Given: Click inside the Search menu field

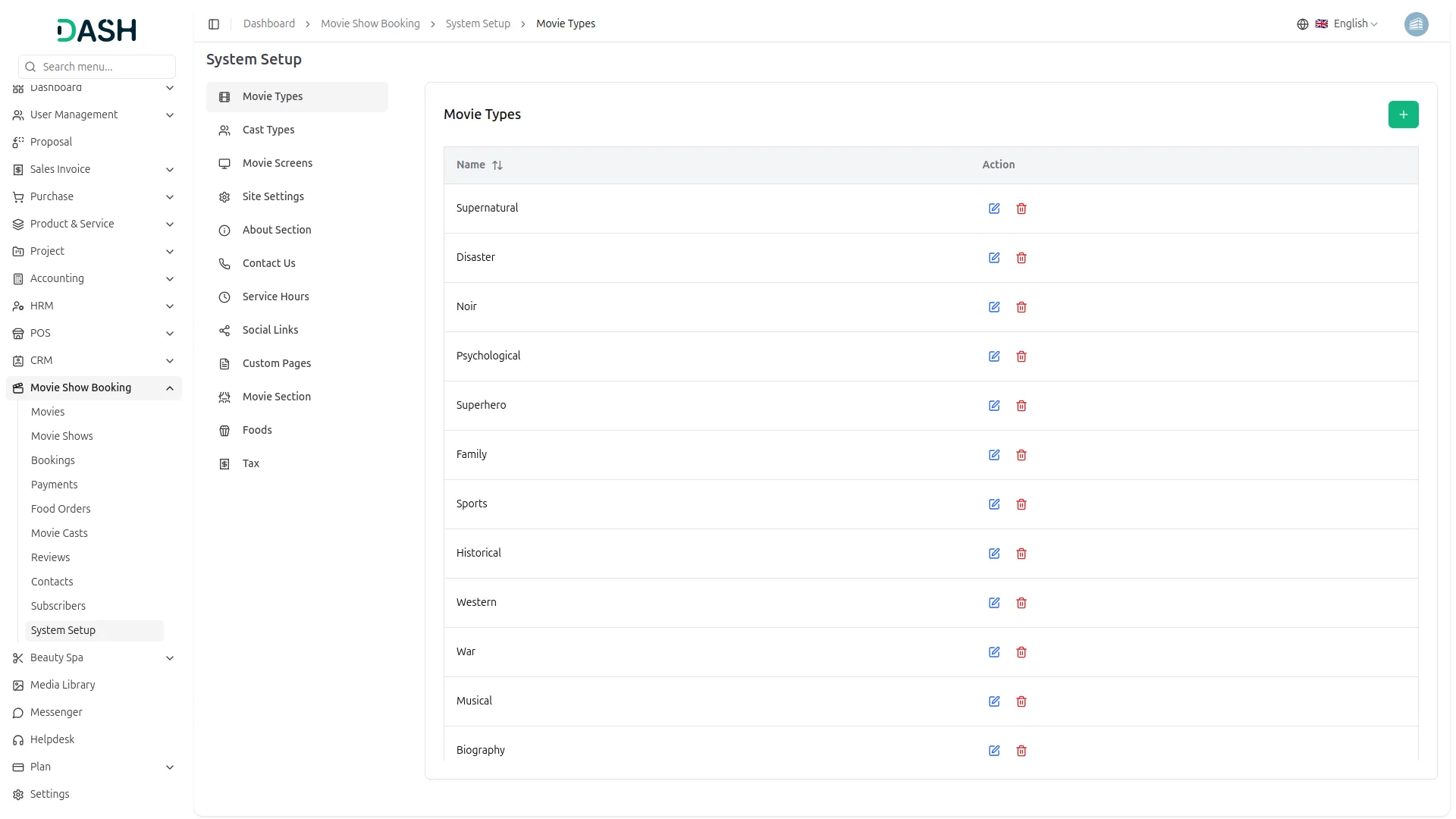Looking at the screenshot, I should (96, 67).
